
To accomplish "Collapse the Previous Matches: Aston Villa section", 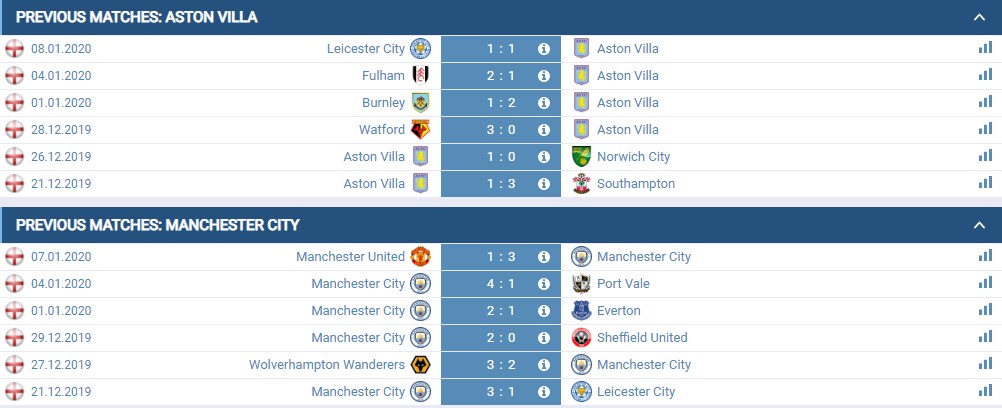I will tap(979, 17).
